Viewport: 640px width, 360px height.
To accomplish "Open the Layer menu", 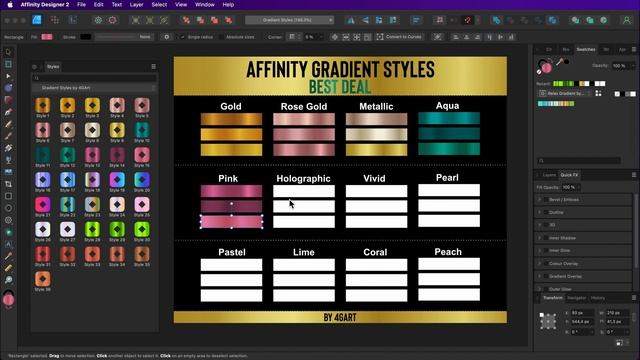I will (x=136, y=4).
